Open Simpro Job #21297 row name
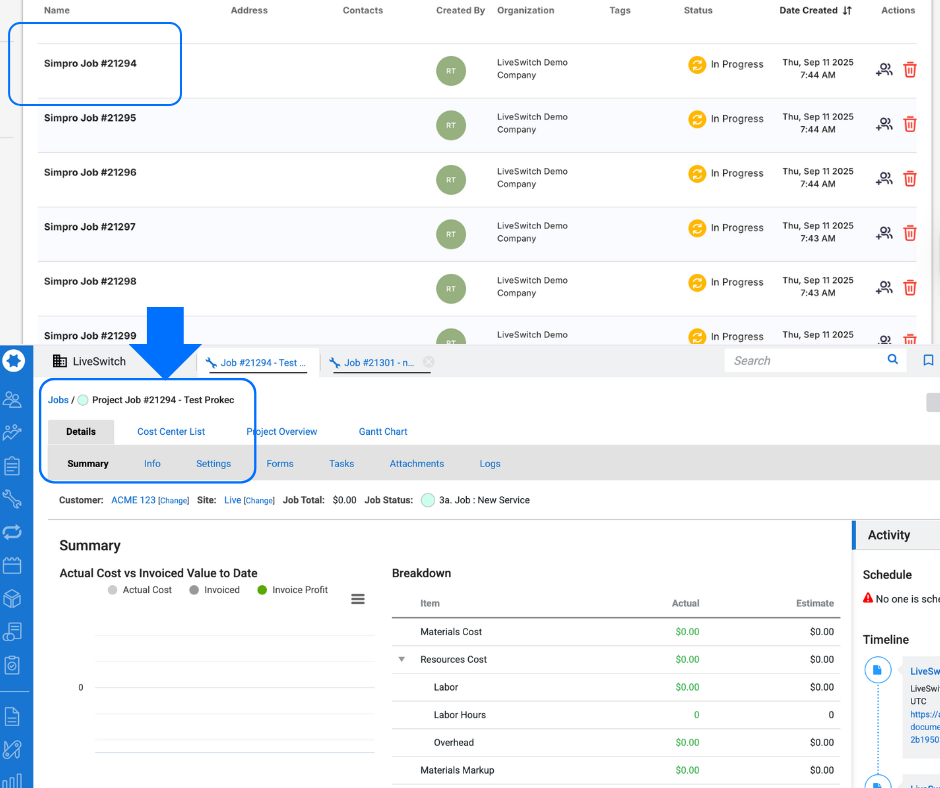Screen dimensions: 940x788 [90, 227]
